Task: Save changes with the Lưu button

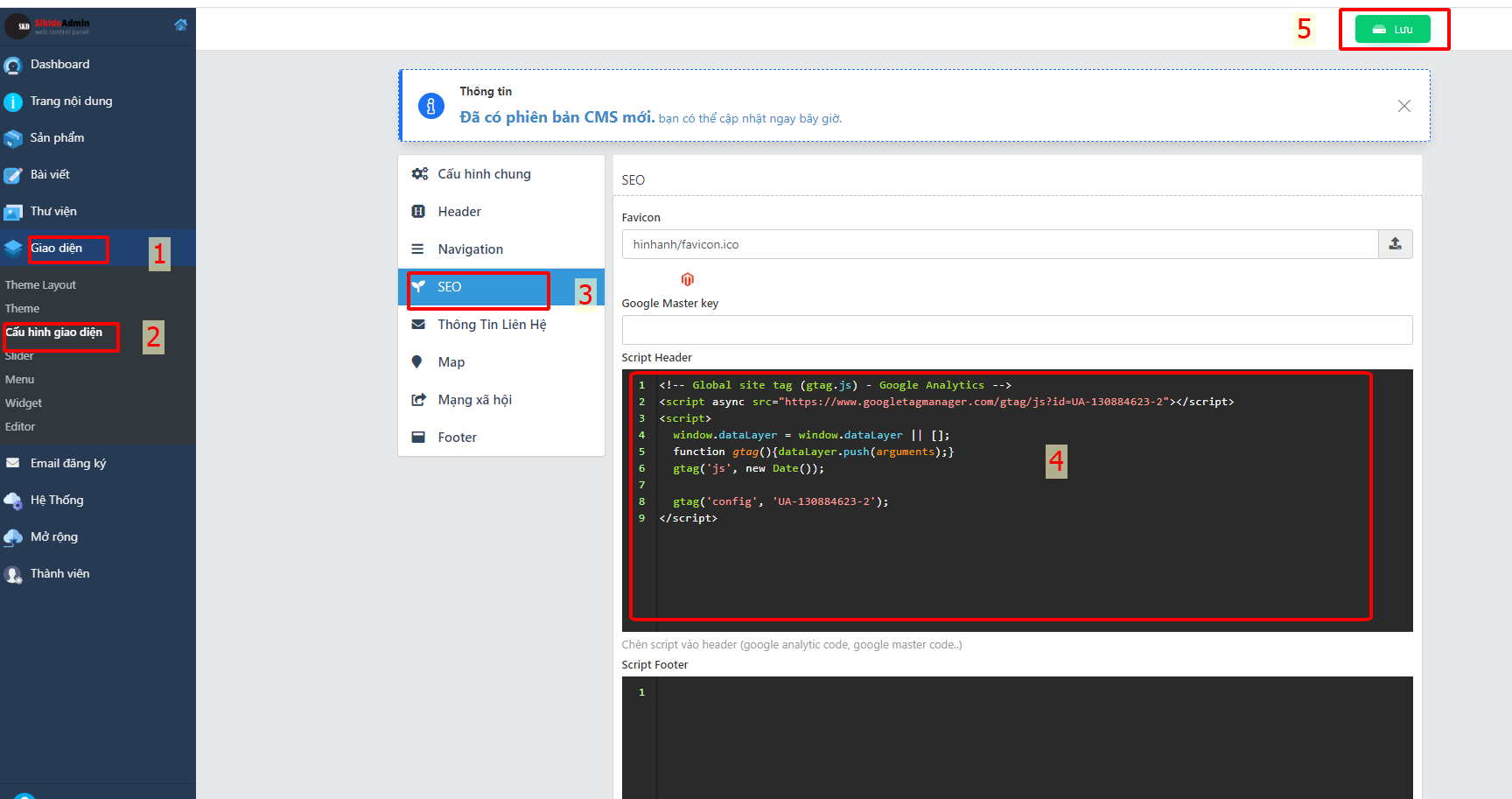Action: coord(1393,29)
